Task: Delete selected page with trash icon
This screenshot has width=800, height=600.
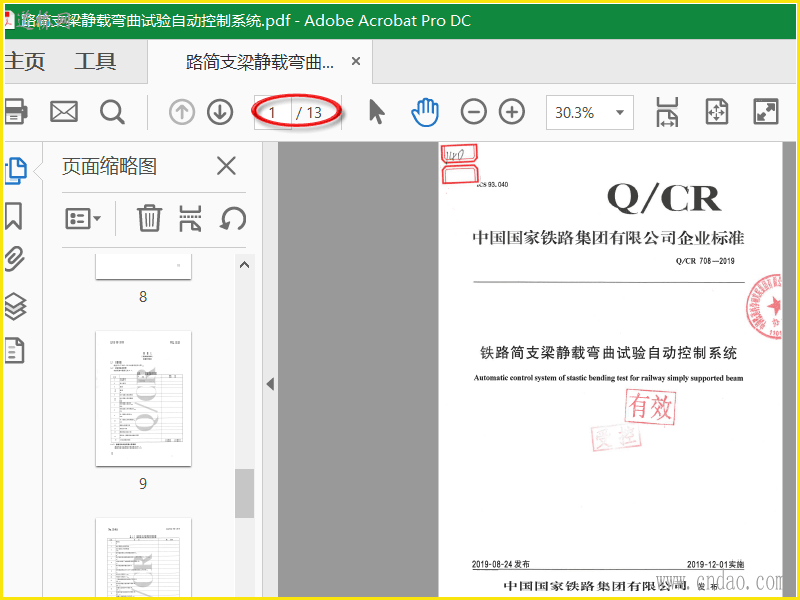Action: 149,218
